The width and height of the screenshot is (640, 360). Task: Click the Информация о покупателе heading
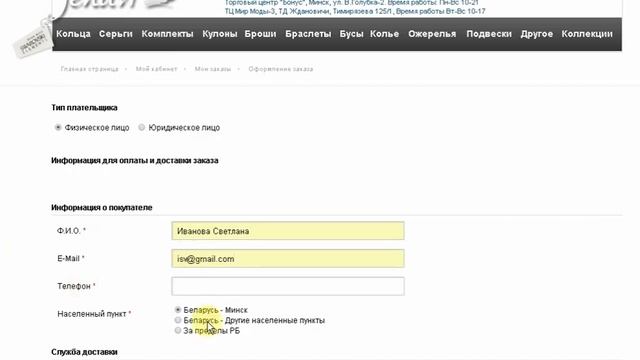point(102,208)
